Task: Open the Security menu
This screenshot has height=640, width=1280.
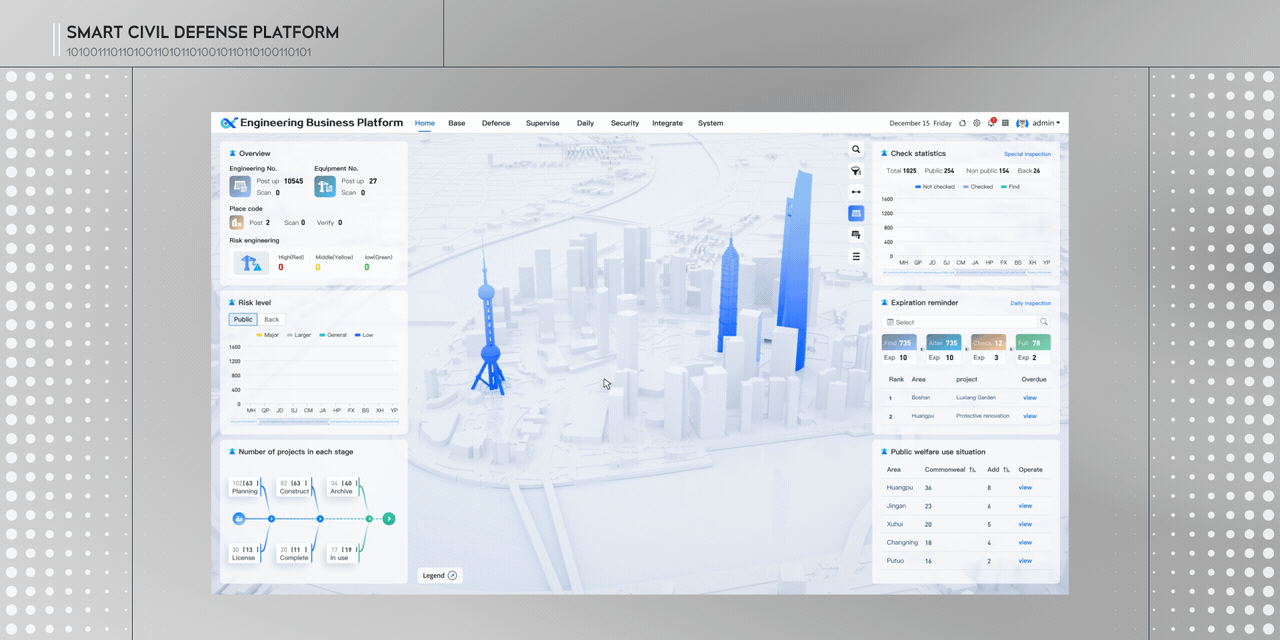Action: 625,123
